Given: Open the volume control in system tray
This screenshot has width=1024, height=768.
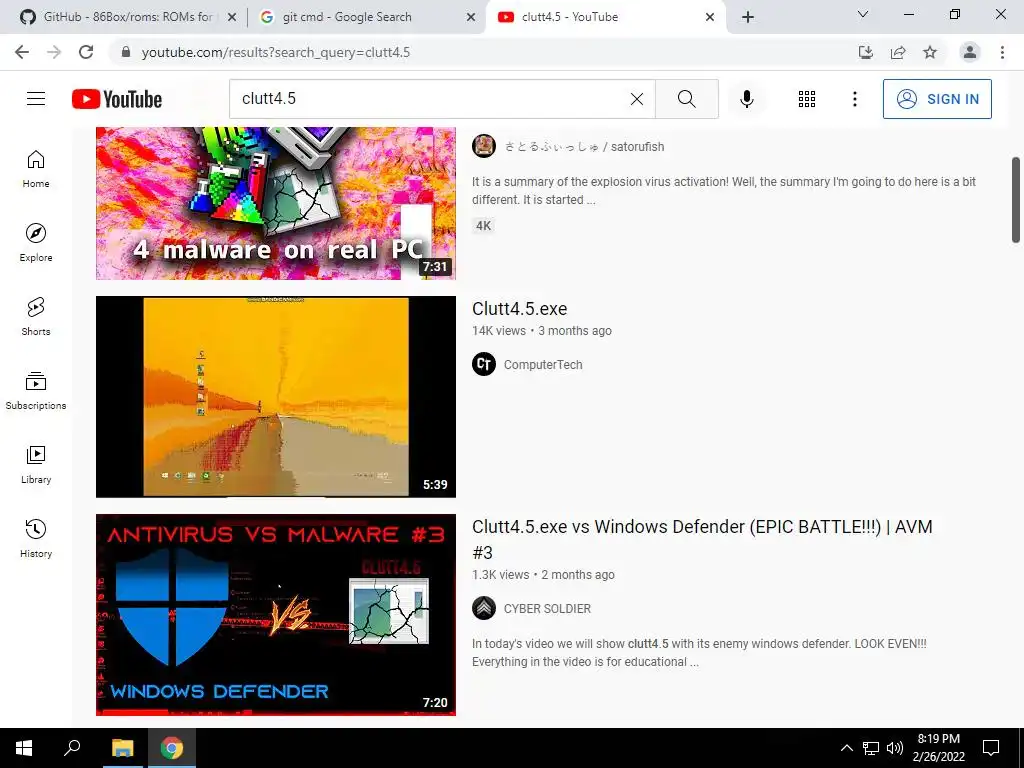Looking at the screenshot, I should pyautogui.click(x=895, y=748).
